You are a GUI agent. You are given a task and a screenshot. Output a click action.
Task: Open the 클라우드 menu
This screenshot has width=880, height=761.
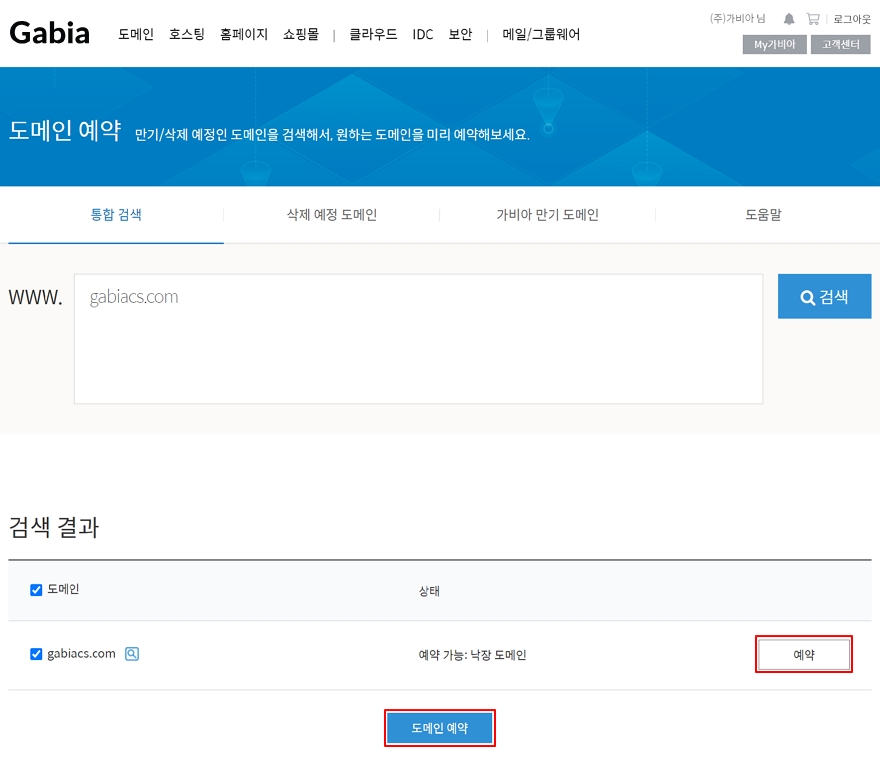(373, 34)
